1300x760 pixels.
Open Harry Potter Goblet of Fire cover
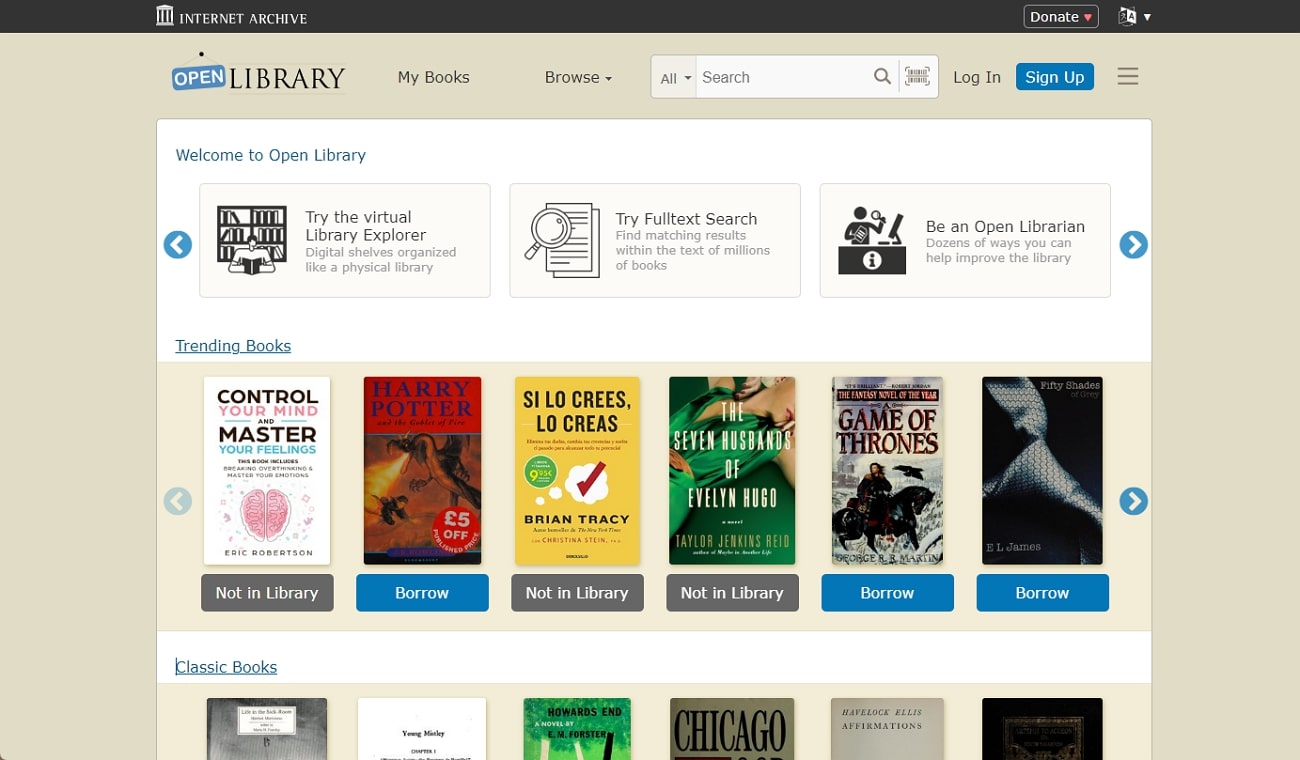click(x=422, y=471)
